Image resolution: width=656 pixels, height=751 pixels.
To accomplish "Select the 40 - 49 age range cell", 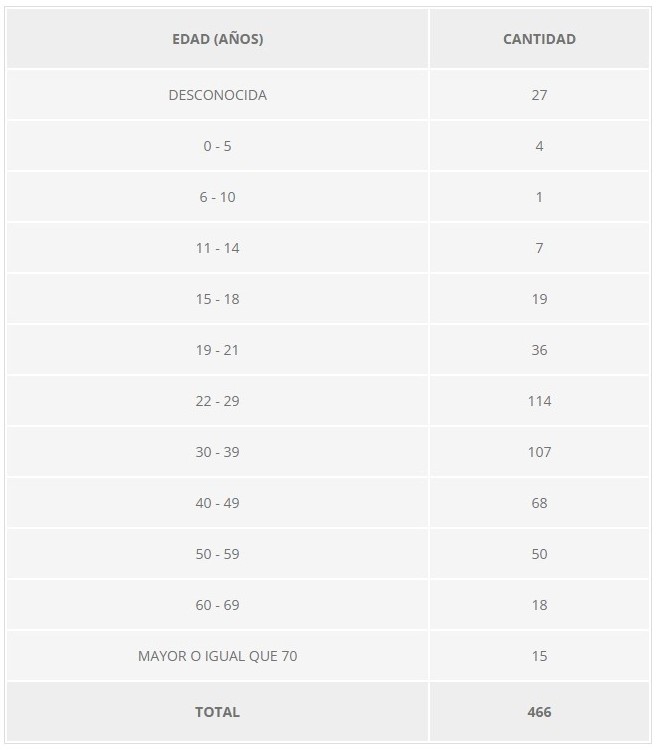I will click(x=217, y=503).
